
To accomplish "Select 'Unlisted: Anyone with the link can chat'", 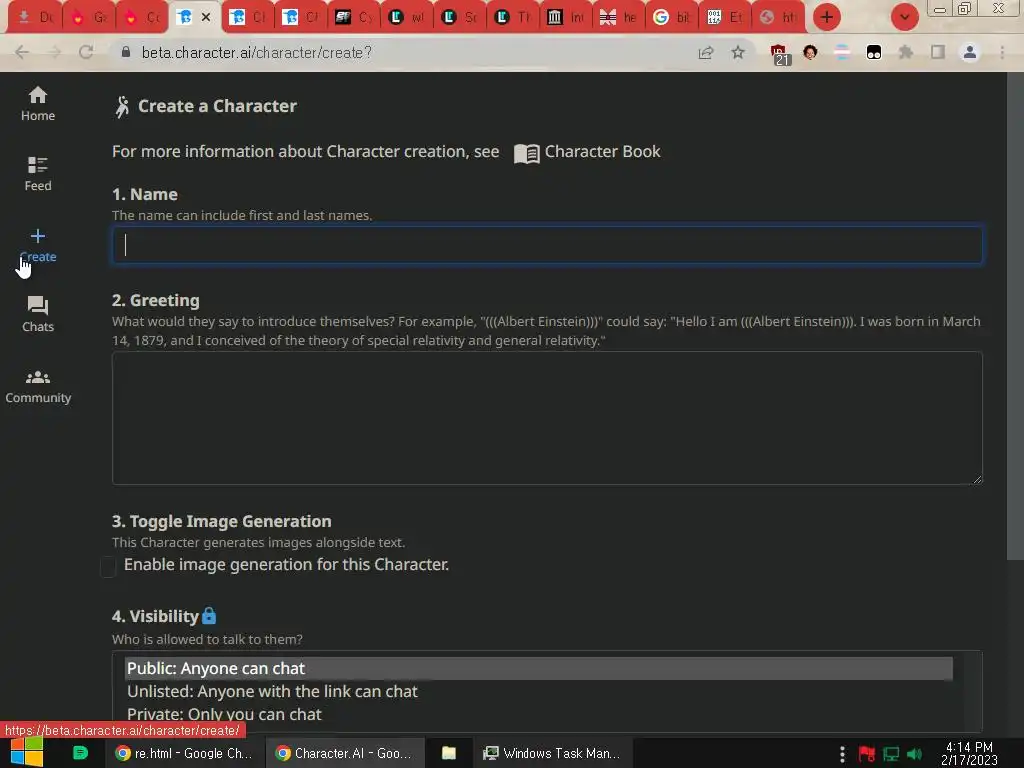I will point(539,691).
